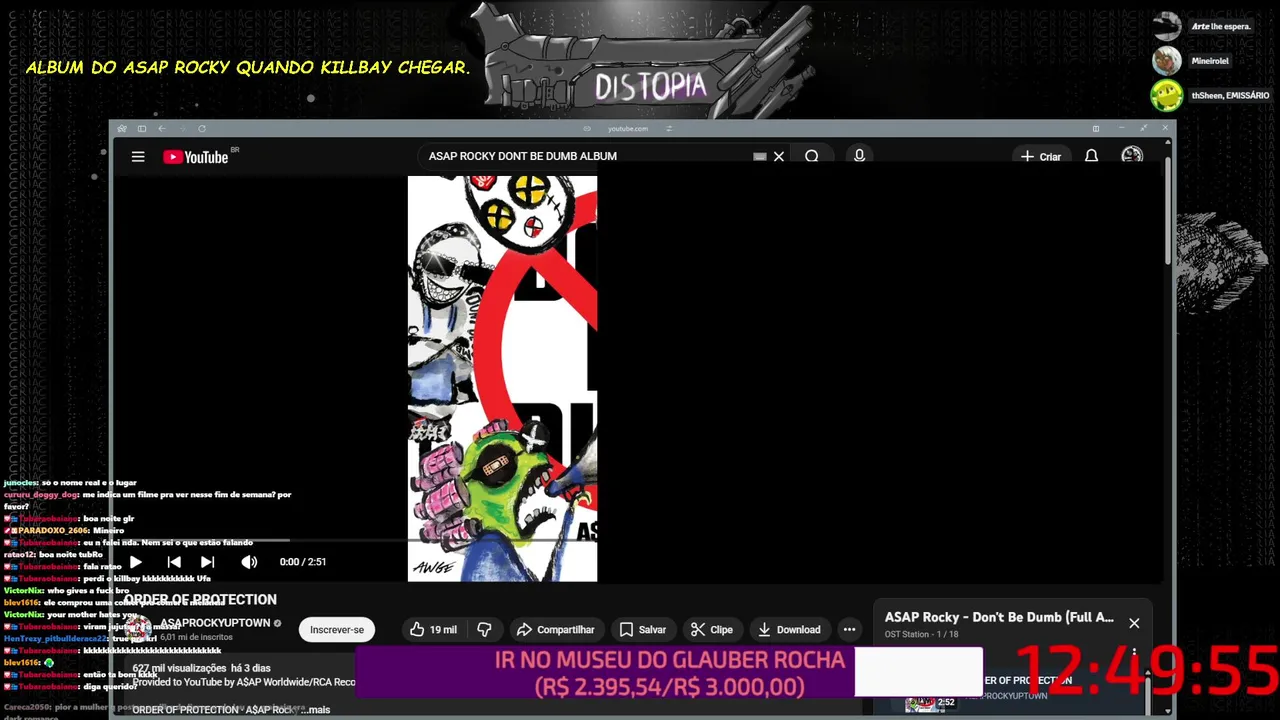The image size is (1280, 720).
Task: Select the video title ORDER OF PROTECTION
Action: (200, 600)
